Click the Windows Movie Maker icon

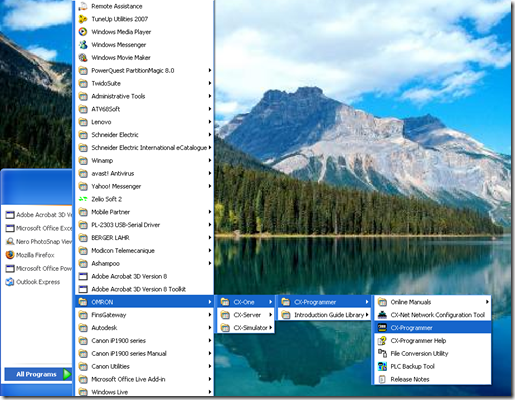click(x=83, y=57)
